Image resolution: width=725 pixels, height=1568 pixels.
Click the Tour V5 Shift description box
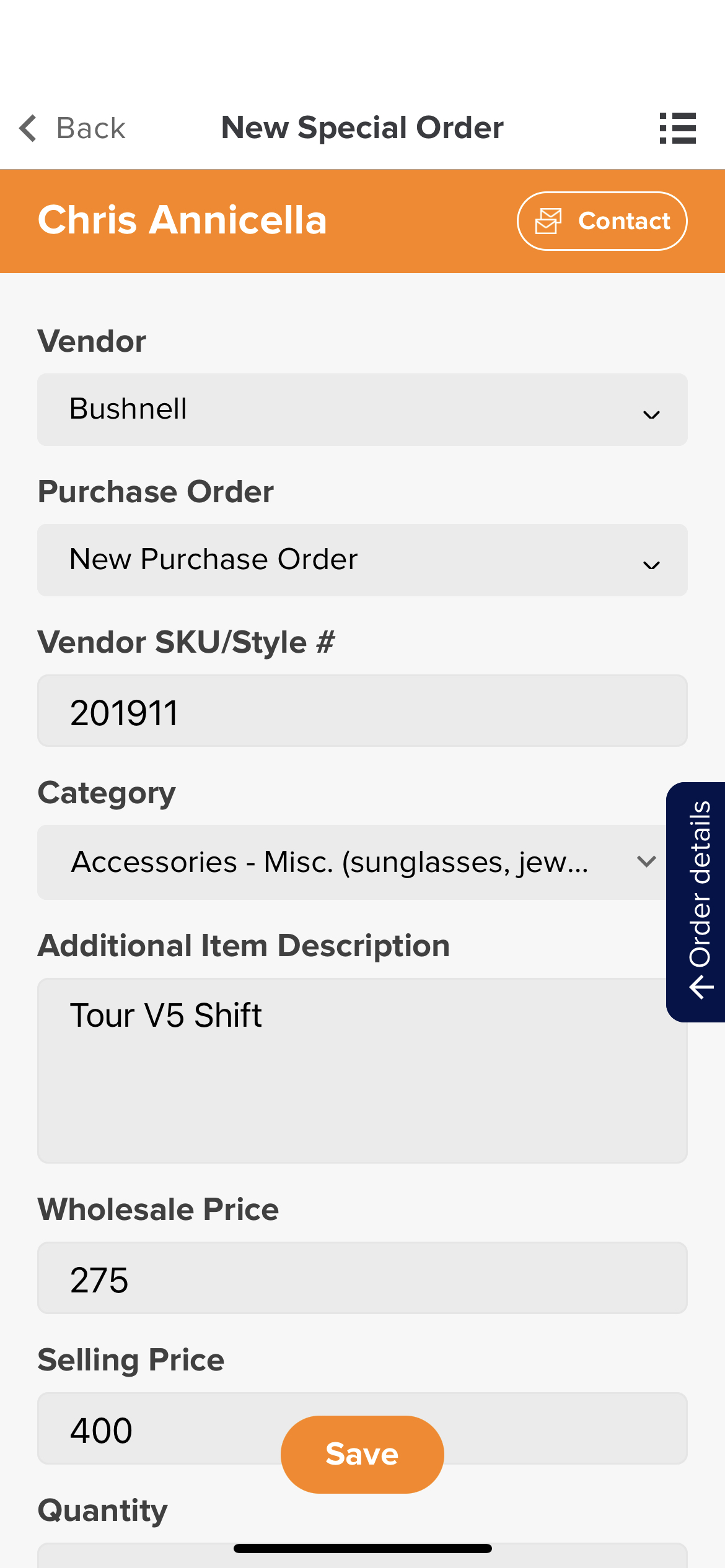point(362,1071)
